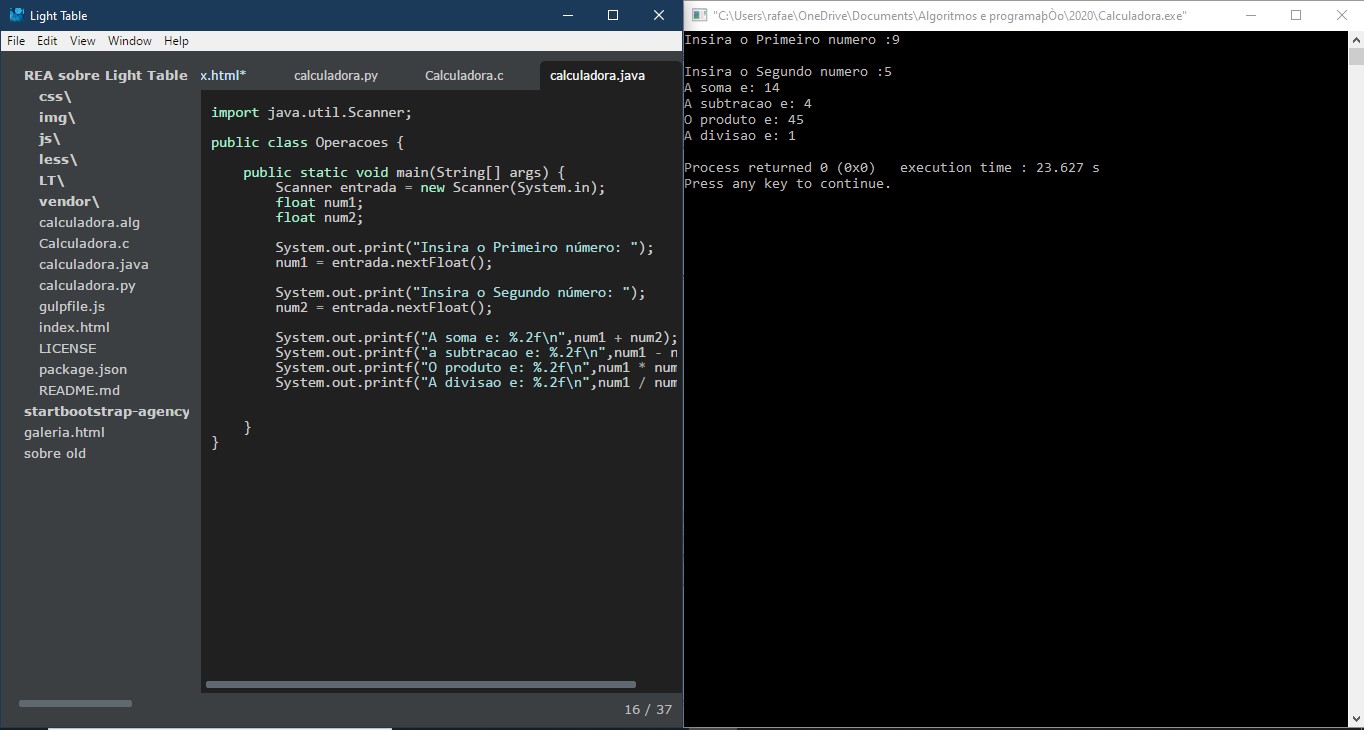Click the 'O produto e: 45' console output
Image resolution: width=1364 pixels, height=730 pixels.
(x=744, y=119)
